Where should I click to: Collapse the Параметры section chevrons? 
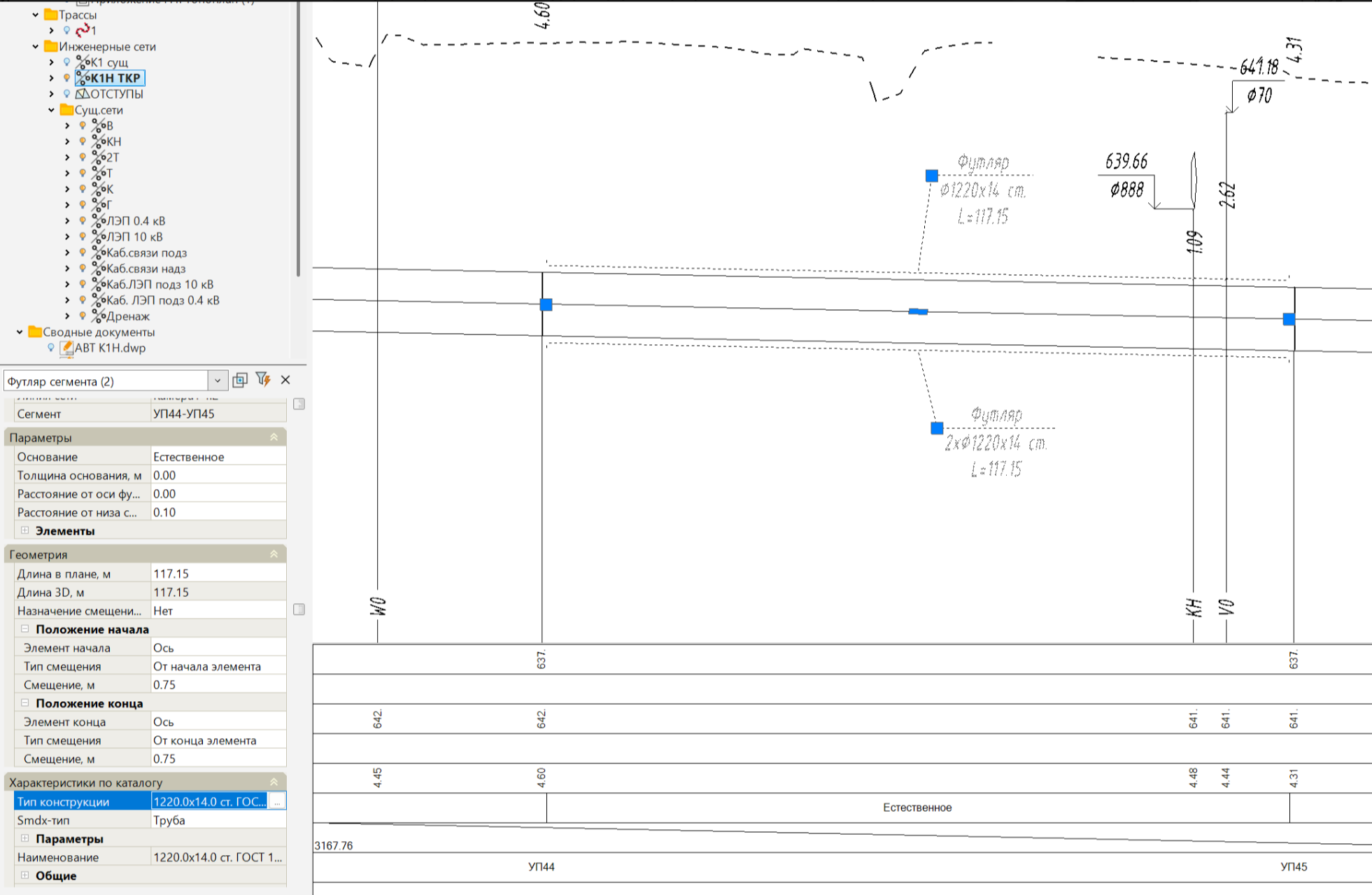click(x=274, y=437)
